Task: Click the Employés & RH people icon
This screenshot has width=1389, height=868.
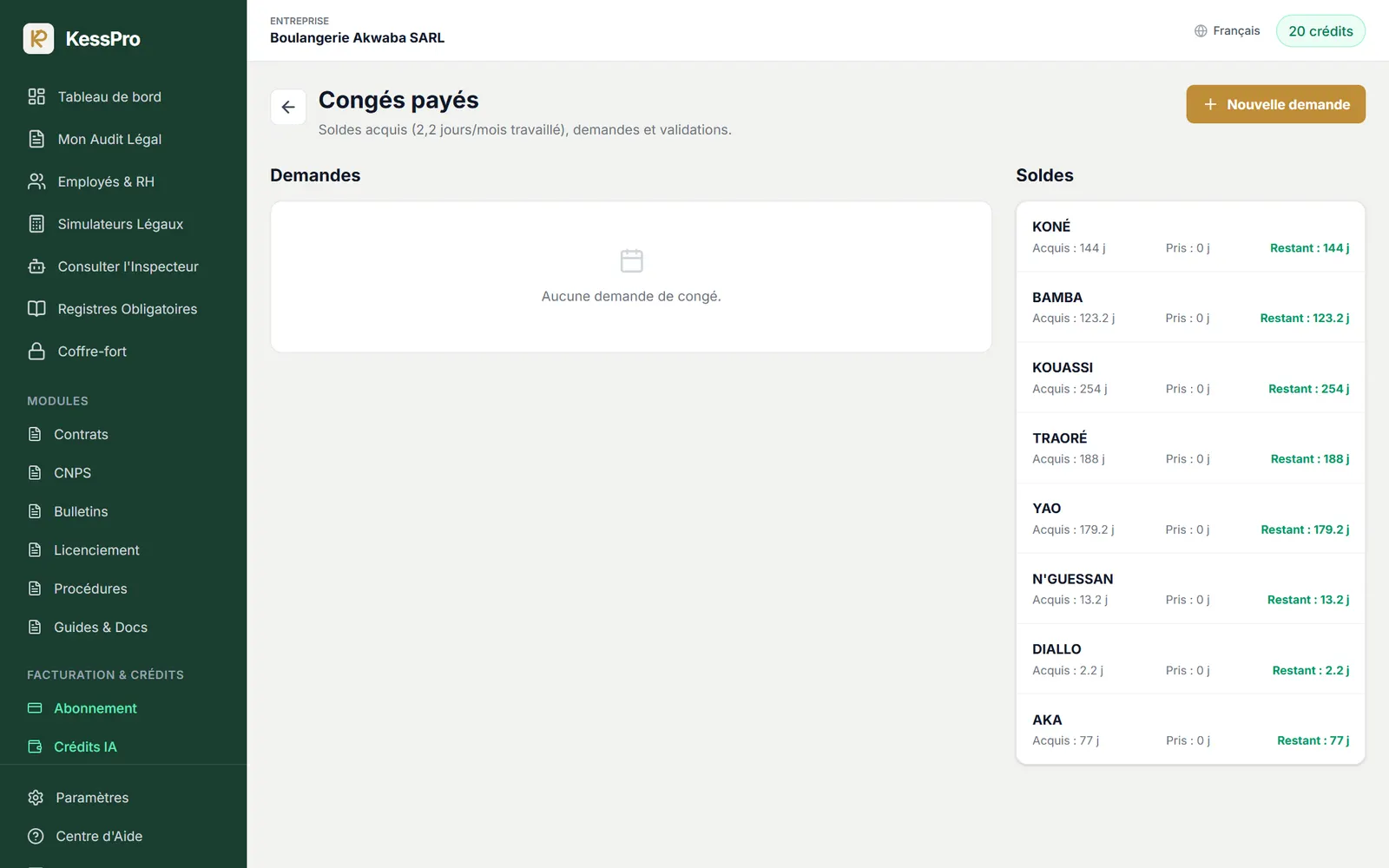Action: pos(36,181)
